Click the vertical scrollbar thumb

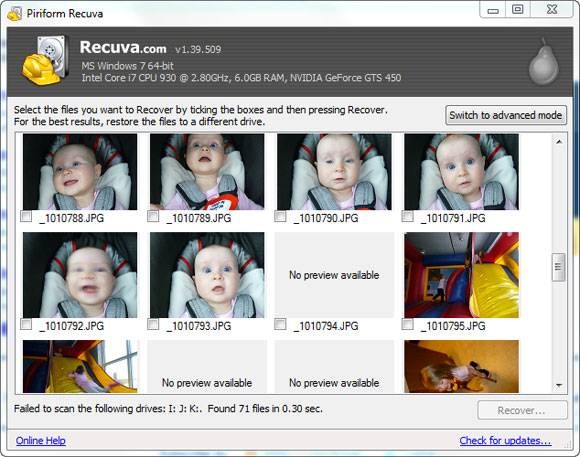(x=559, y=267)
